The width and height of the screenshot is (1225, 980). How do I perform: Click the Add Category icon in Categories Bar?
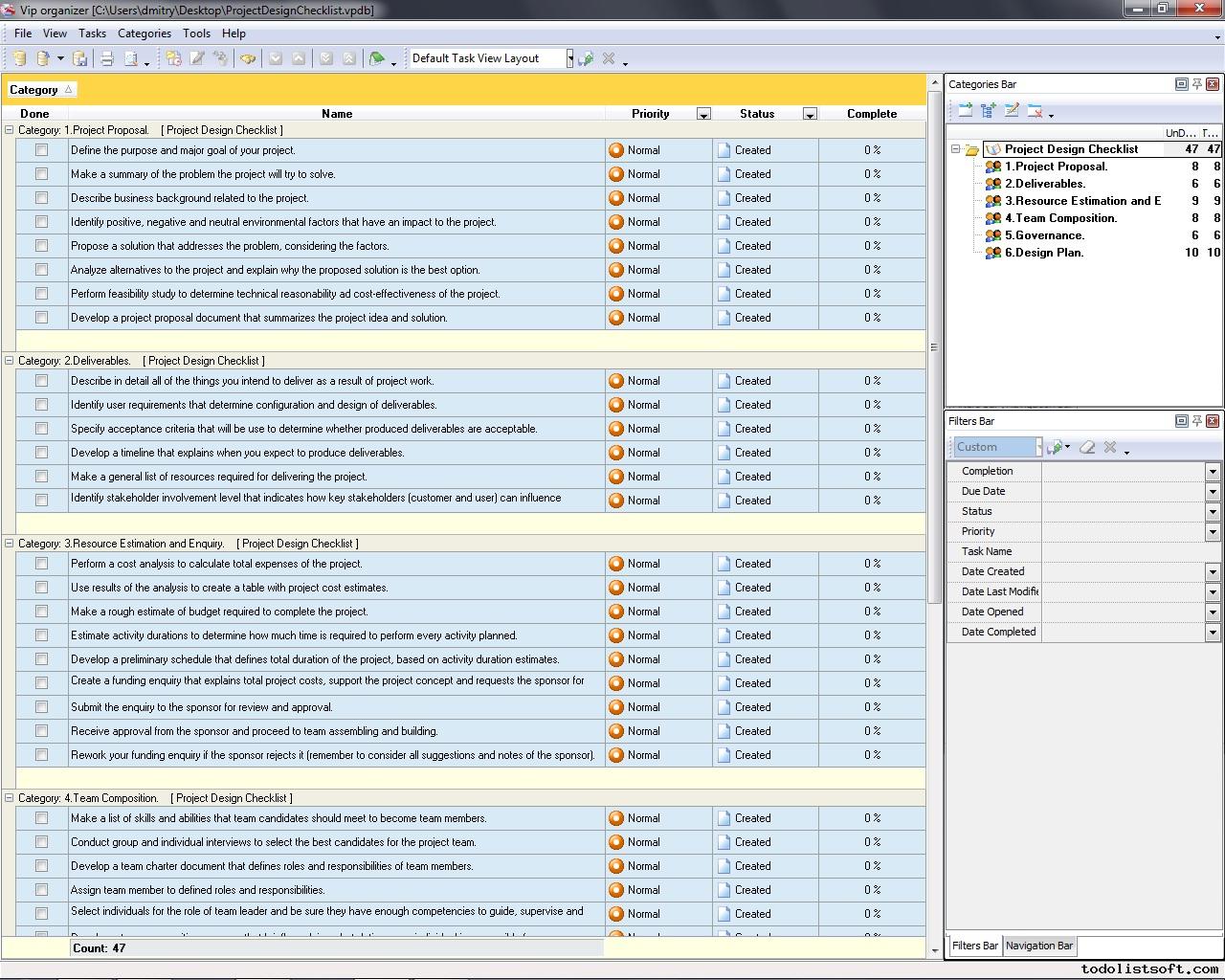click(x=965, y=111)
